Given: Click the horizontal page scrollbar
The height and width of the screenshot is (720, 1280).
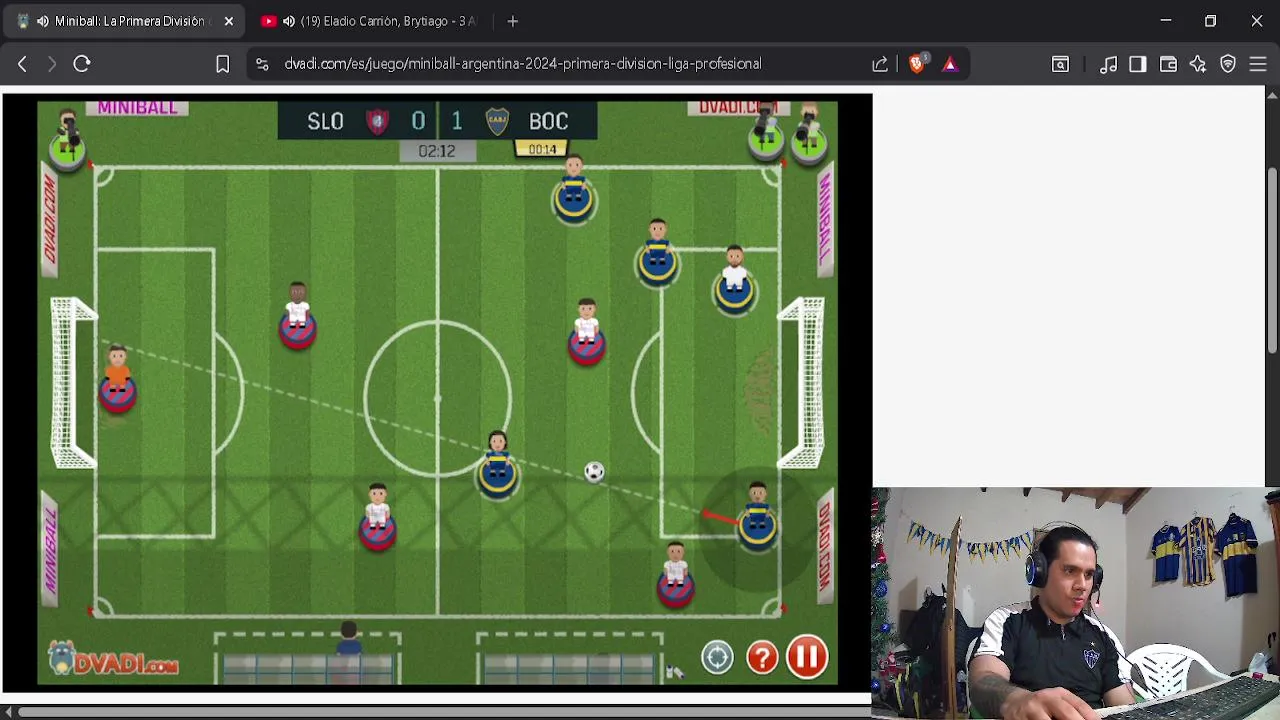Looking at the screenshot, I should pyautogui.click(x=445, y=712).
